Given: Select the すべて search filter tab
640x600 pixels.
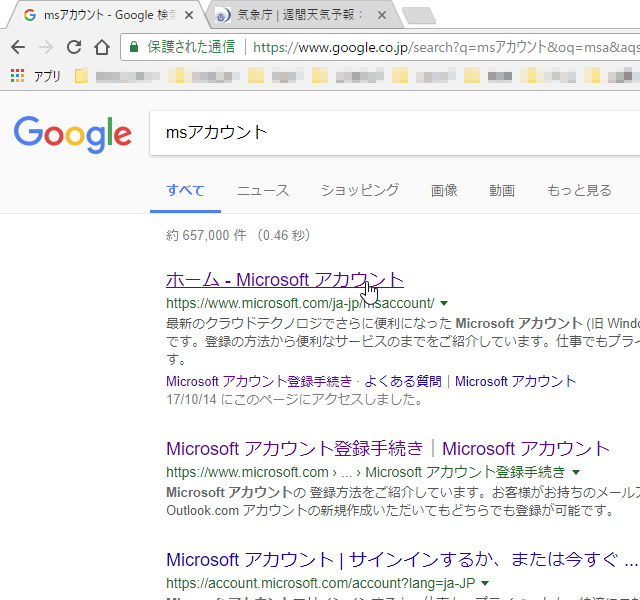Looking at the screenshot, I should [185, 191].
